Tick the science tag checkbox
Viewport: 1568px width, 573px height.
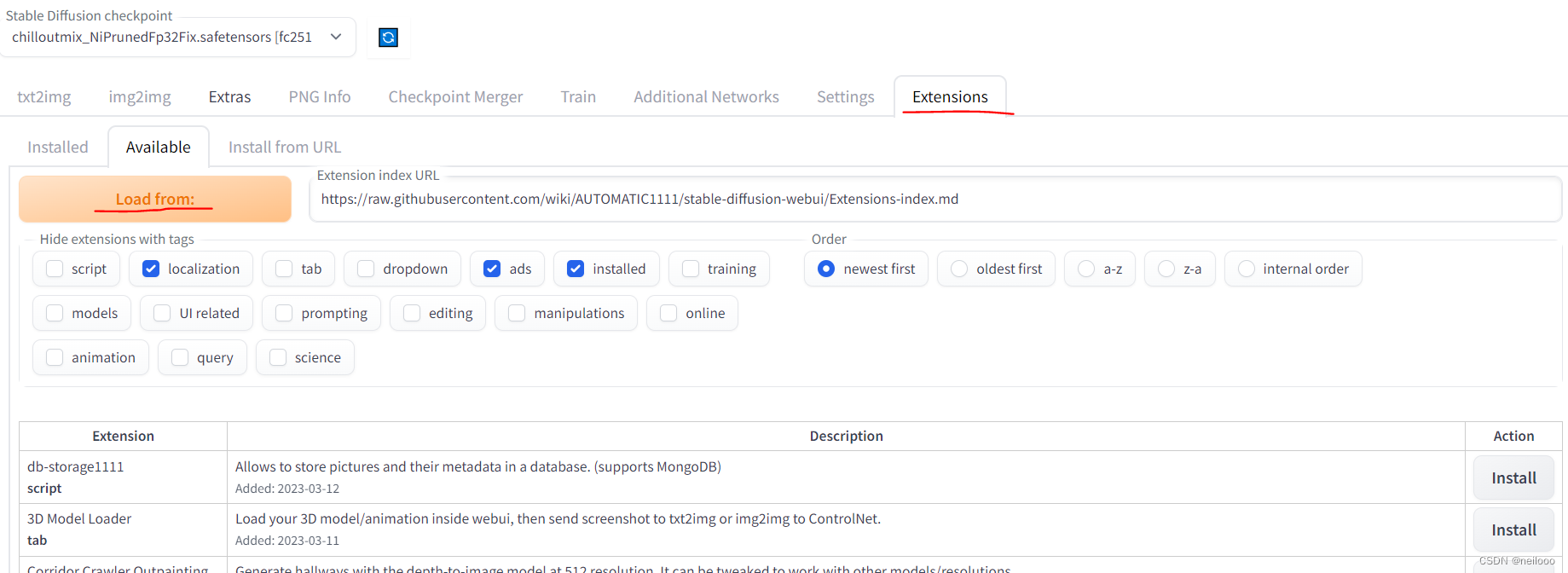tap(278, 358)
